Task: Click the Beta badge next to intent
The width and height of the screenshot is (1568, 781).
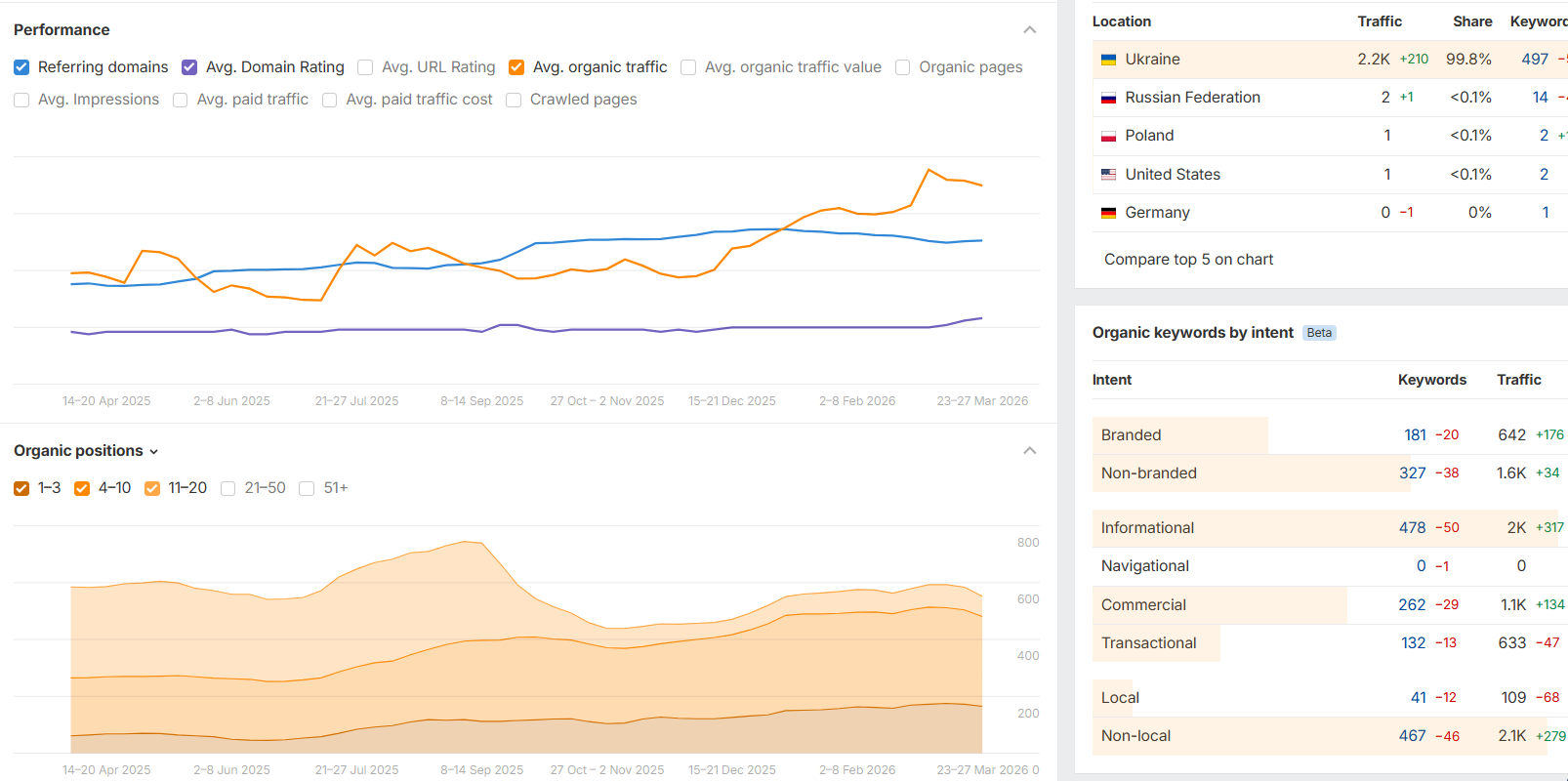Action: coord(1319,333)
